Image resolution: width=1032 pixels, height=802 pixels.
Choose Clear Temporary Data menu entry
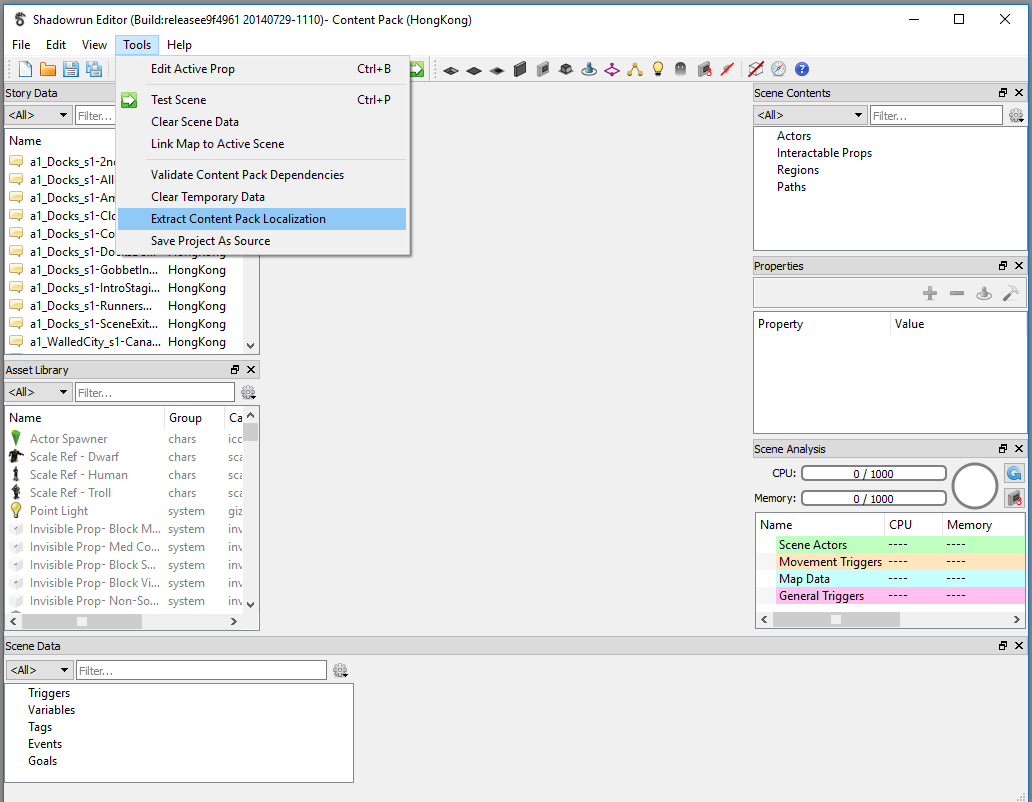pos(262,197)
